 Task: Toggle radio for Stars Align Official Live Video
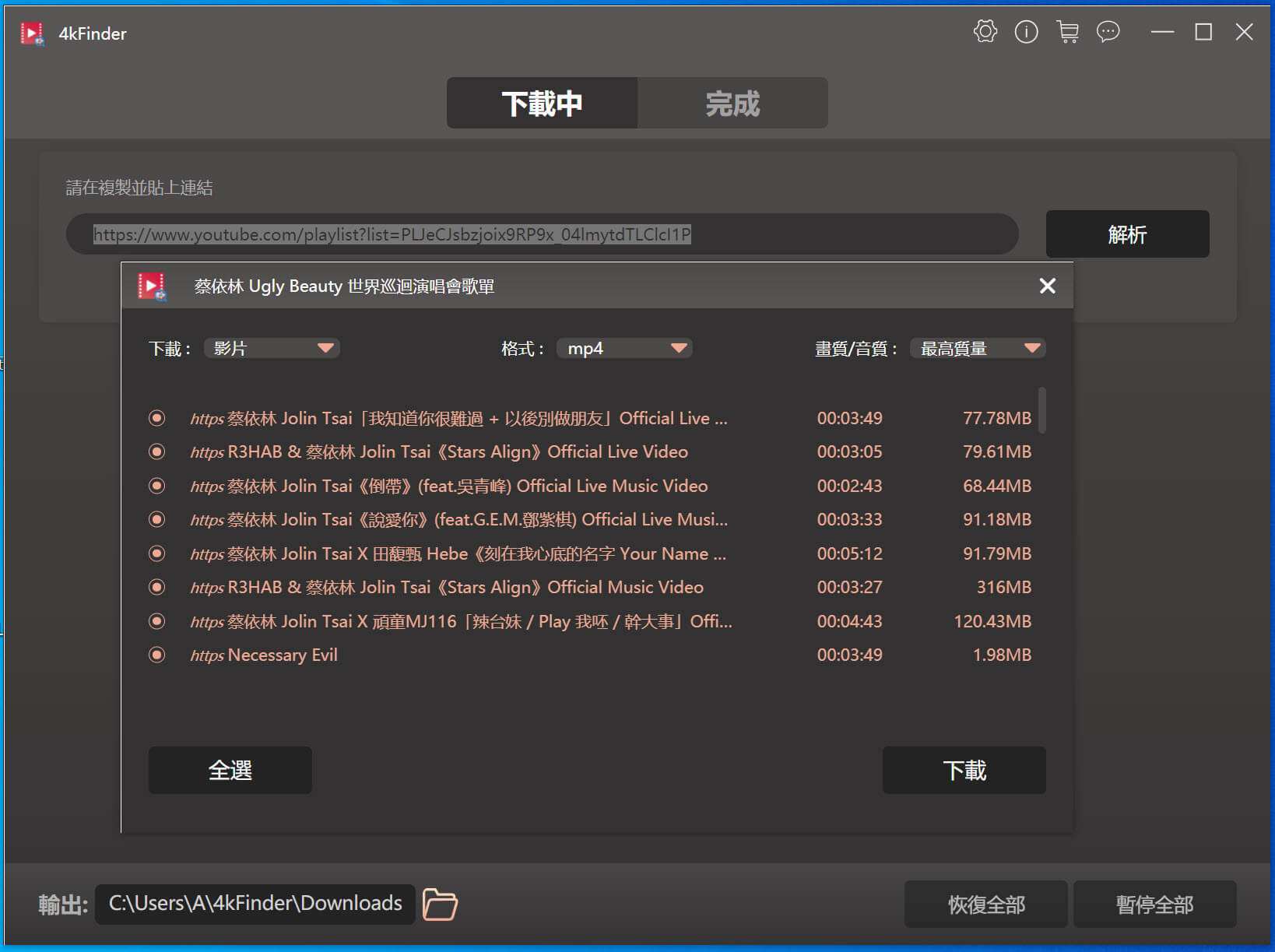click(156, 451)
